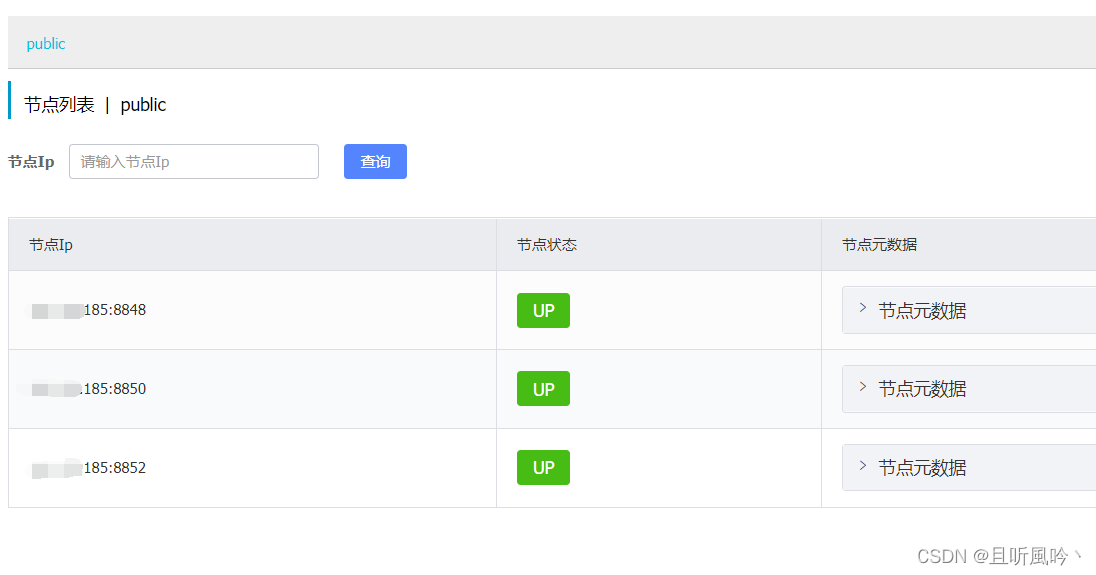Click the chevron arrow in the 8848 row
The image size is (1096, 575).
863,308
